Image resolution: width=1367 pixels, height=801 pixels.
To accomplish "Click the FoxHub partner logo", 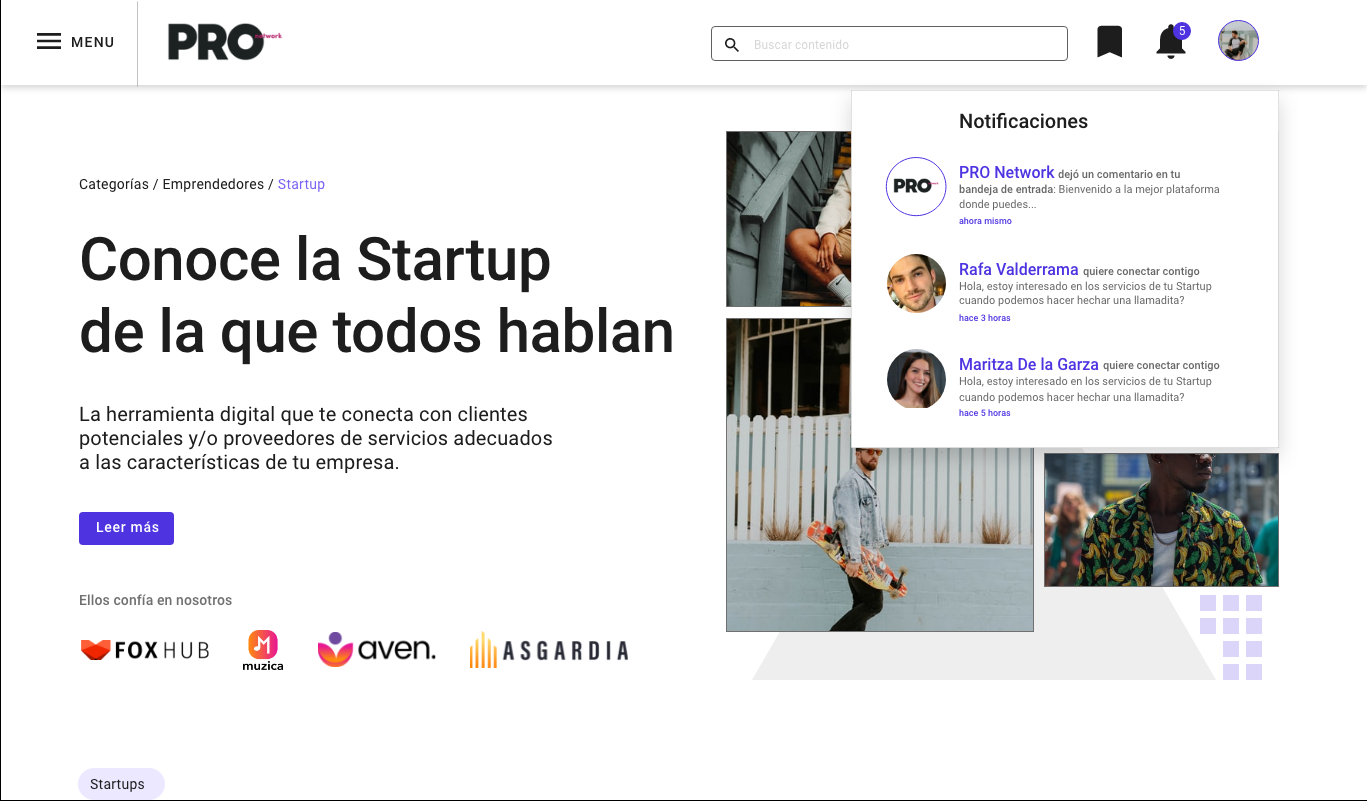I will tap(145, 650).
